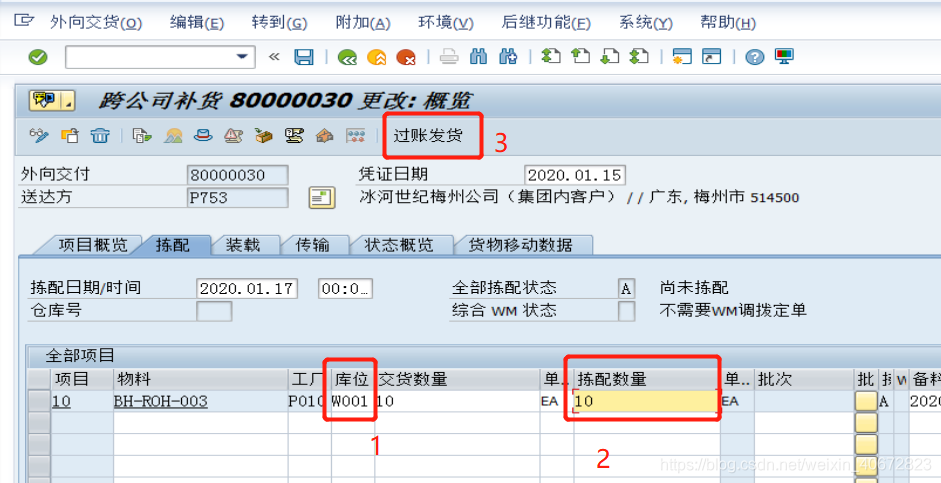
Task: Click the Find binoculars icon
Action: [478, 57]
